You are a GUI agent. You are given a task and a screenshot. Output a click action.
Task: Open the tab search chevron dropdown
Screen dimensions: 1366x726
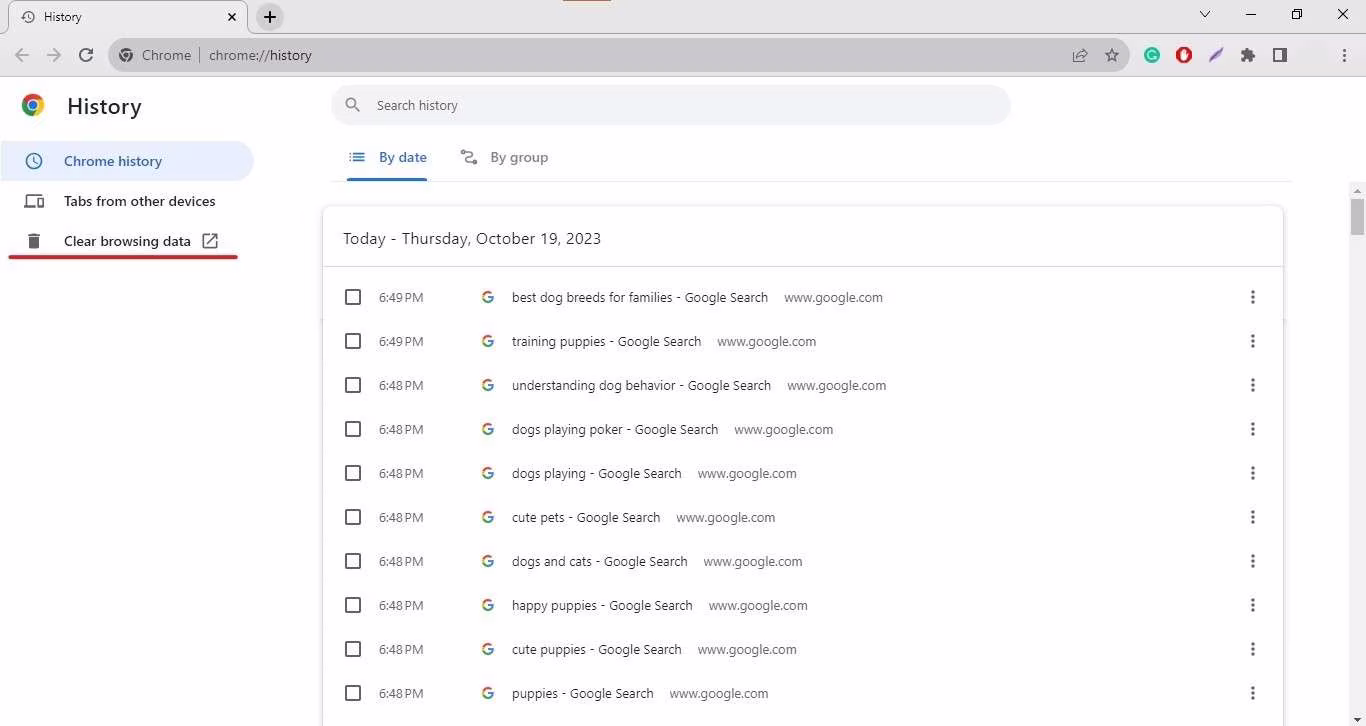pos(1205,15)
